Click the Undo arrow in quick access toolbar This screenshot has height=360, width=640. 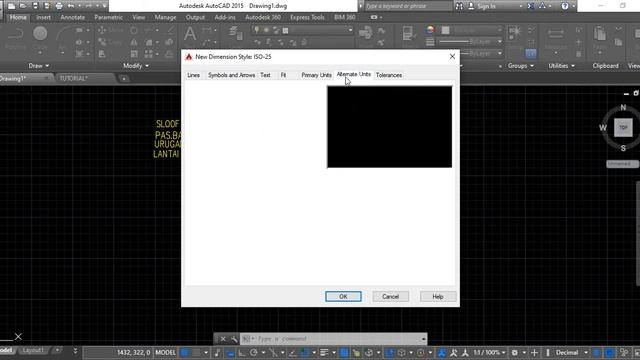(x=71, y=6)
